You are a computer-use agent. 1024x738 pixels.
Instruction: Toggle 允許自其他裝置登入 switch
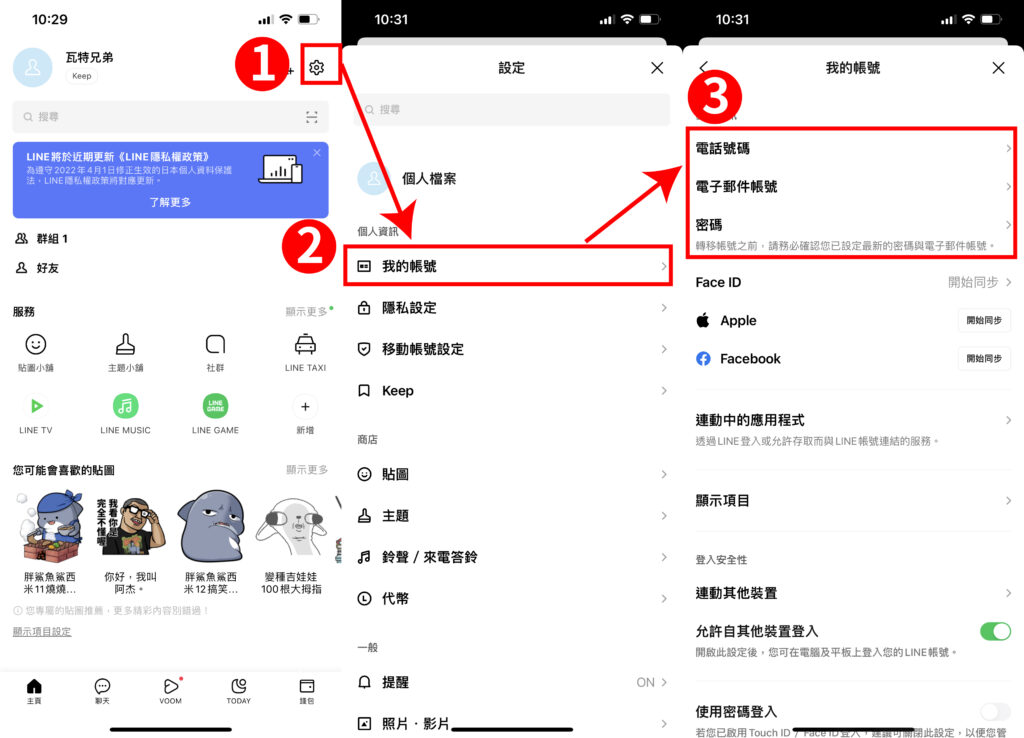pyautogui.click(x=995, y=631)
